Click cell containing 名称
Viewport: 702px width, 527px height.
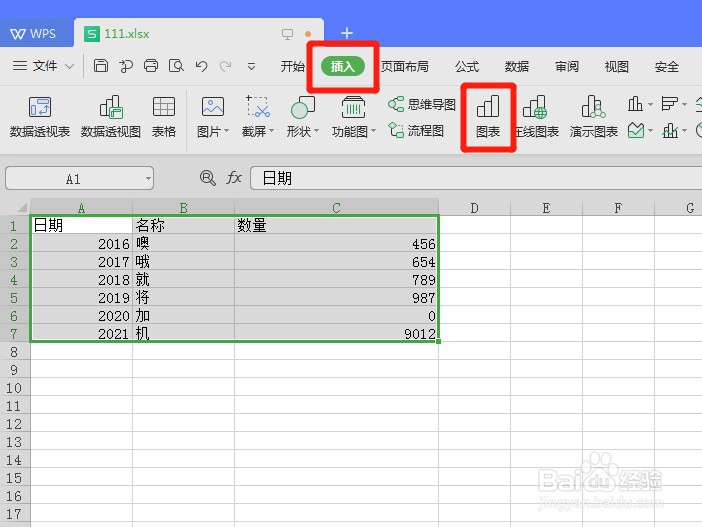click(183, 225)
